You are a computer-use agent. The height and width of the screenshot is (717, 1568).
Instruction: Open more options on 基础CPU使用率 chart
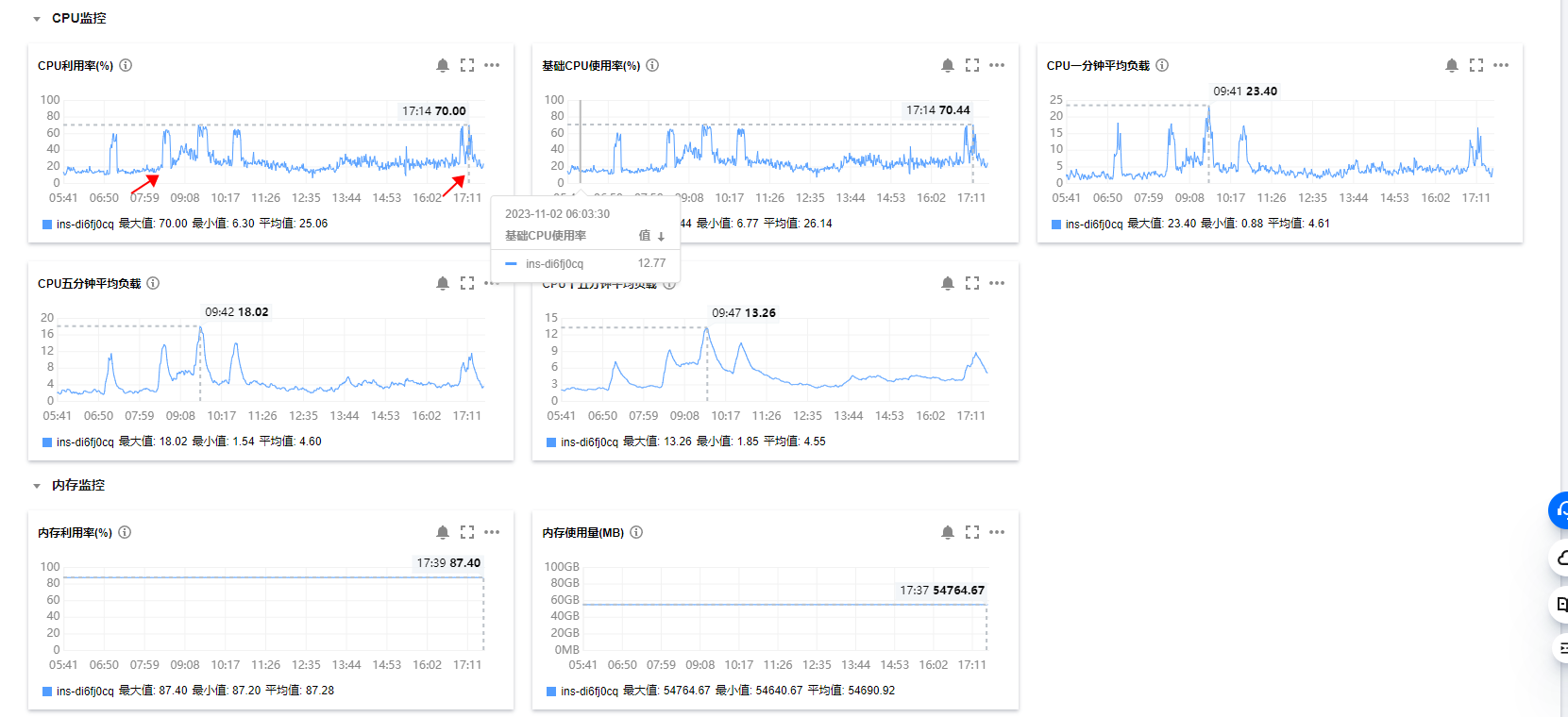(x=997, y=65)
